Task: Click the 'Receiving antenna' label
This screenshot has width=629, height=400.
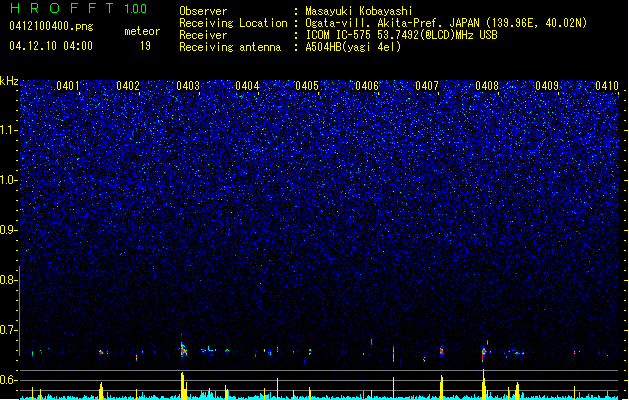Action: 230,47
